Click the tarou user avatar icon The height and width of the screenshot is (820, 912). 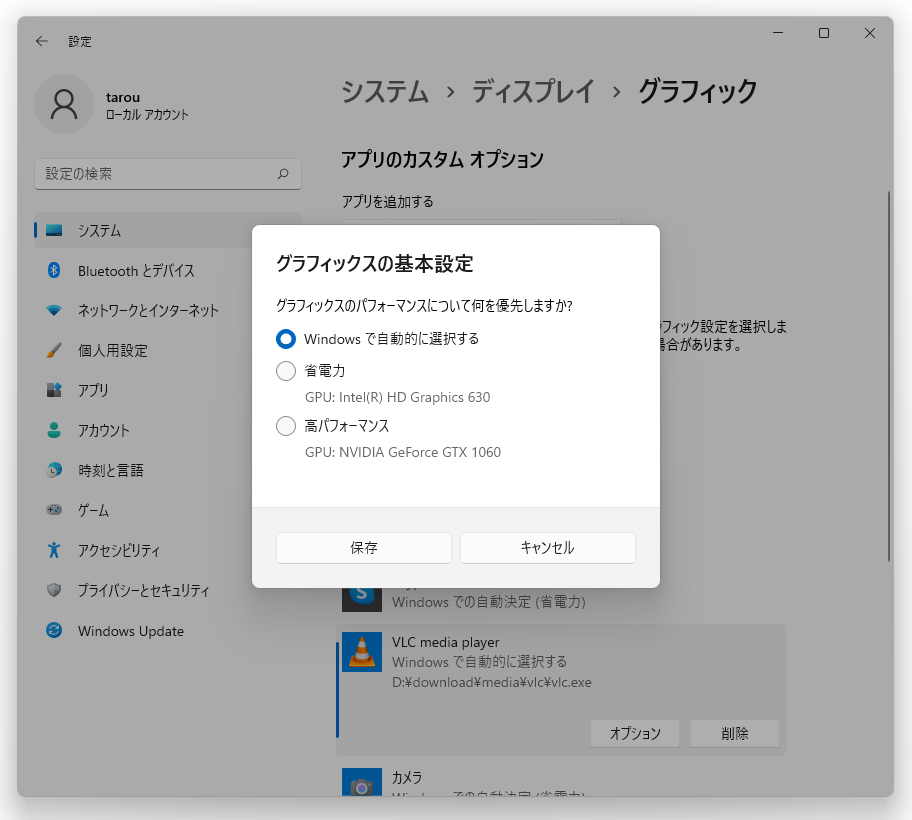64,104
